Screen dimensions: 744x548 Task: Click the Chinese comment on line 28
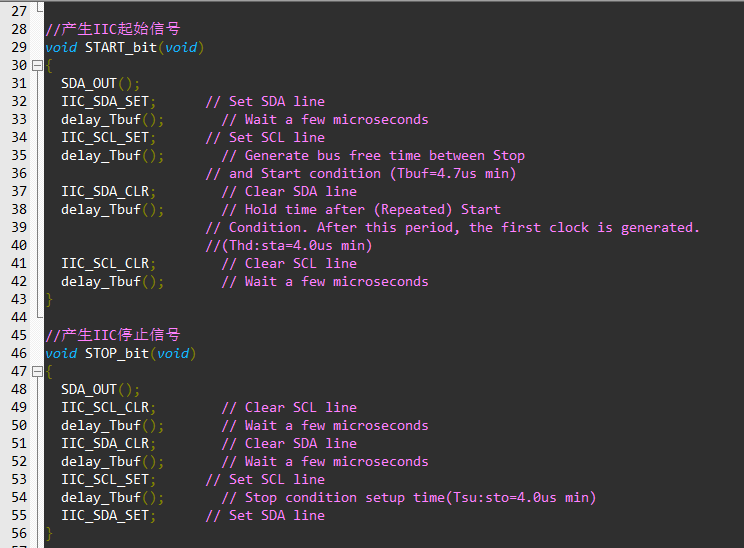coord(113,29)
